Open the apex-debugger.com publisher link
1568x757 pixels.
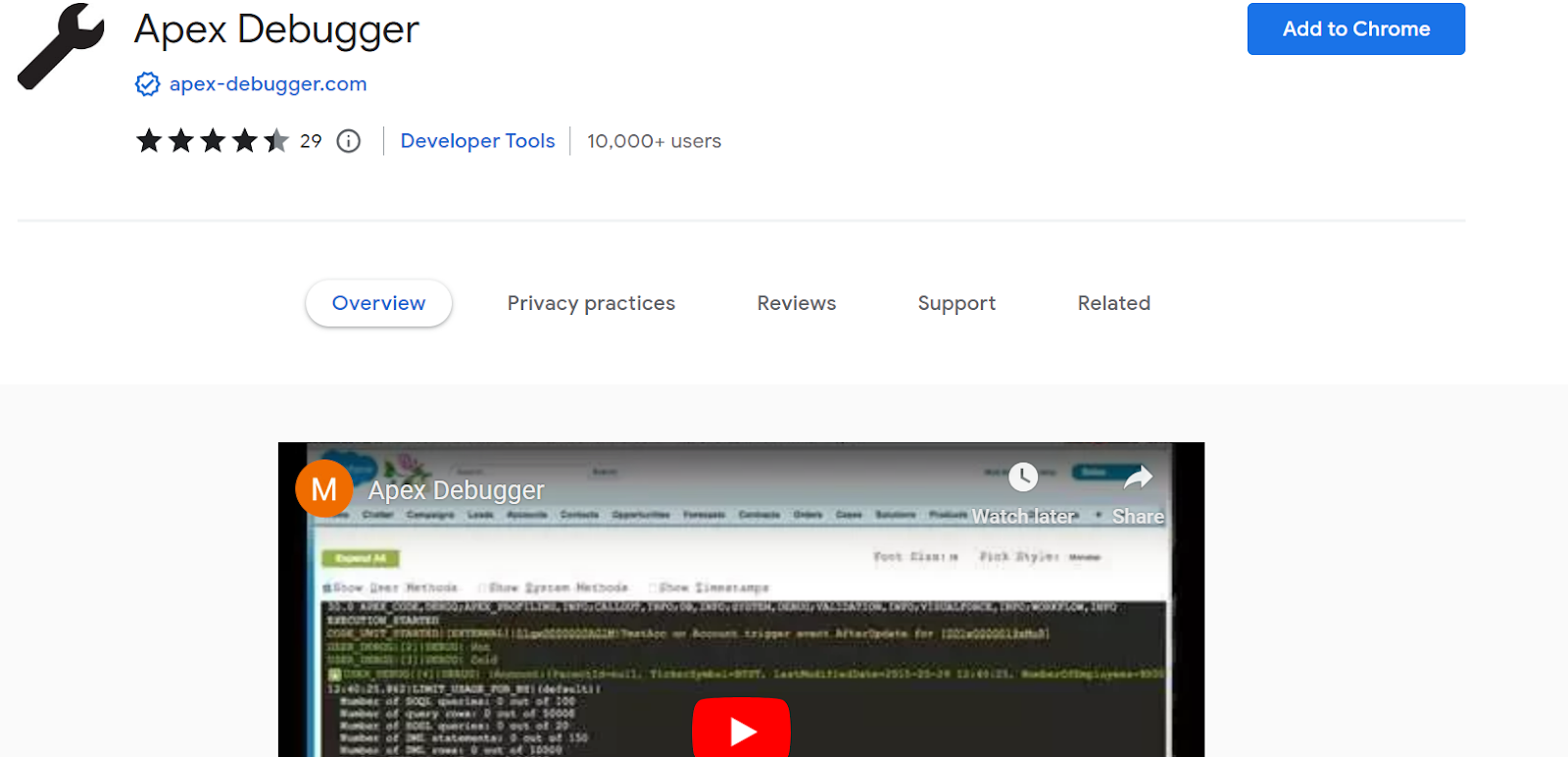click(x=268, y=84)
